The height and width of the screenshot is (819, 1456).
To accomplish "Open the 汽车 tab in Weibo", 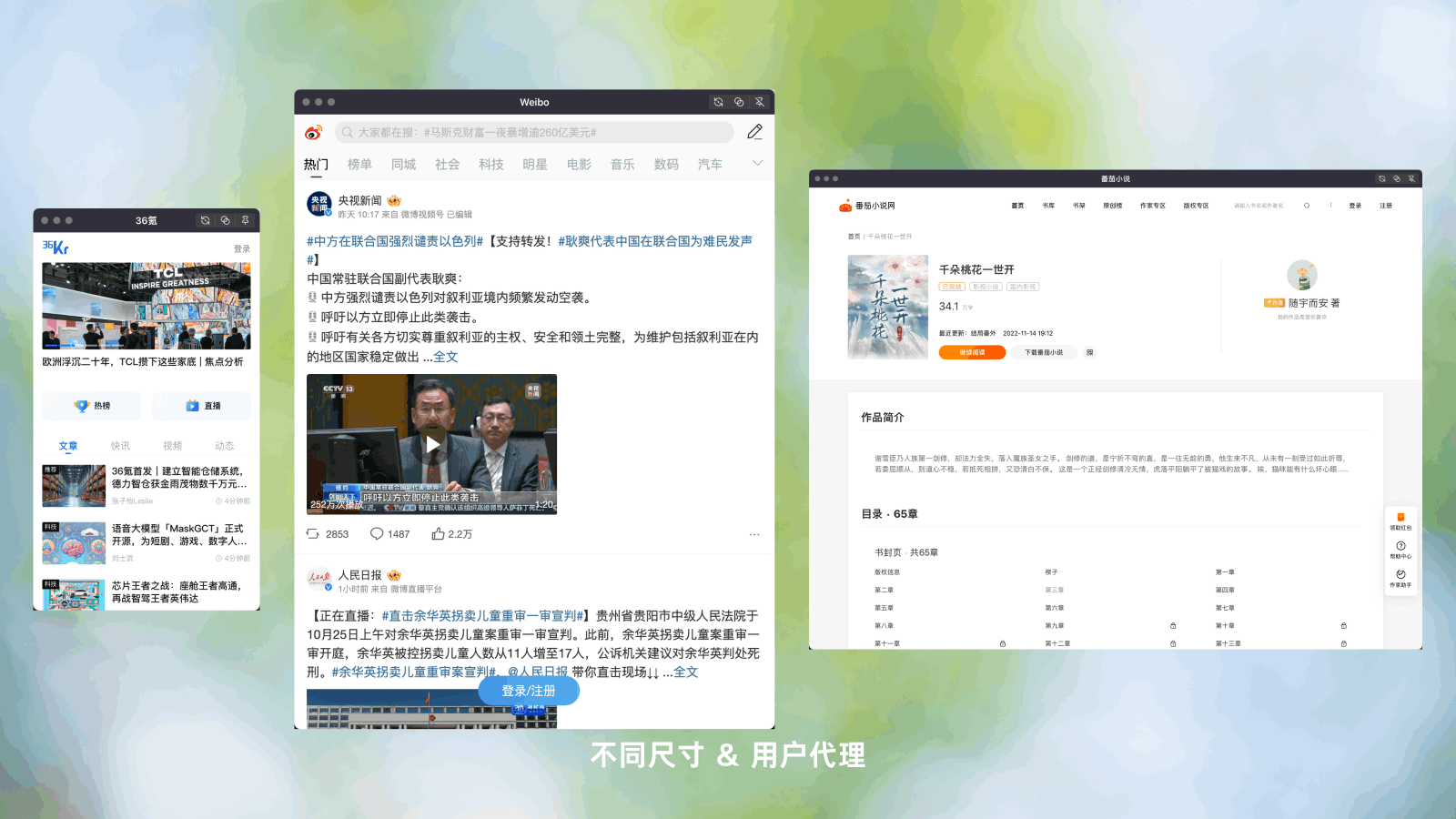I will [710, 165].
